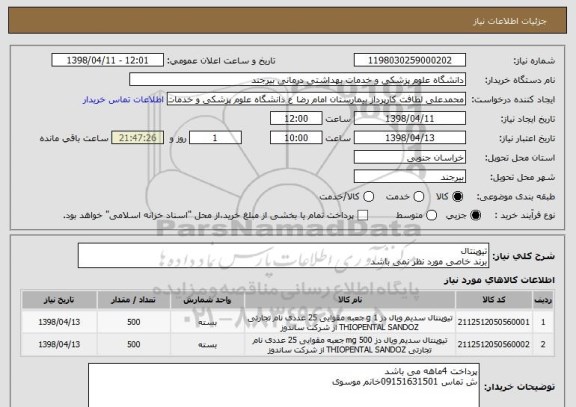576x407 pixels.
Task: Click the توضیحات خریدار text area
Action: point(284,385)
